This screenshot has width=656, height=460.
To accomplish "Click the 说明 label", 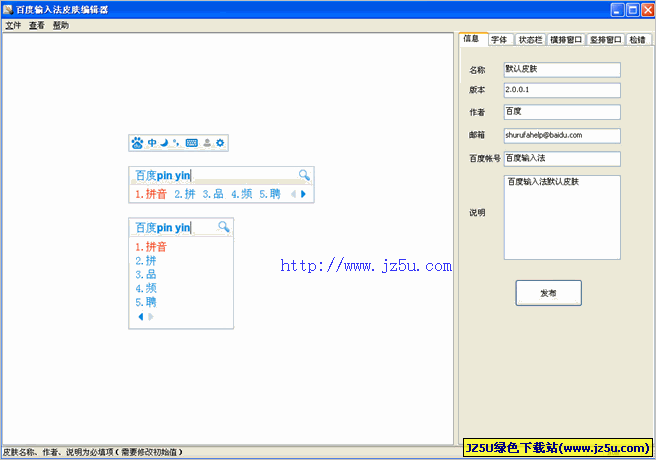I will tap(477, 213).
